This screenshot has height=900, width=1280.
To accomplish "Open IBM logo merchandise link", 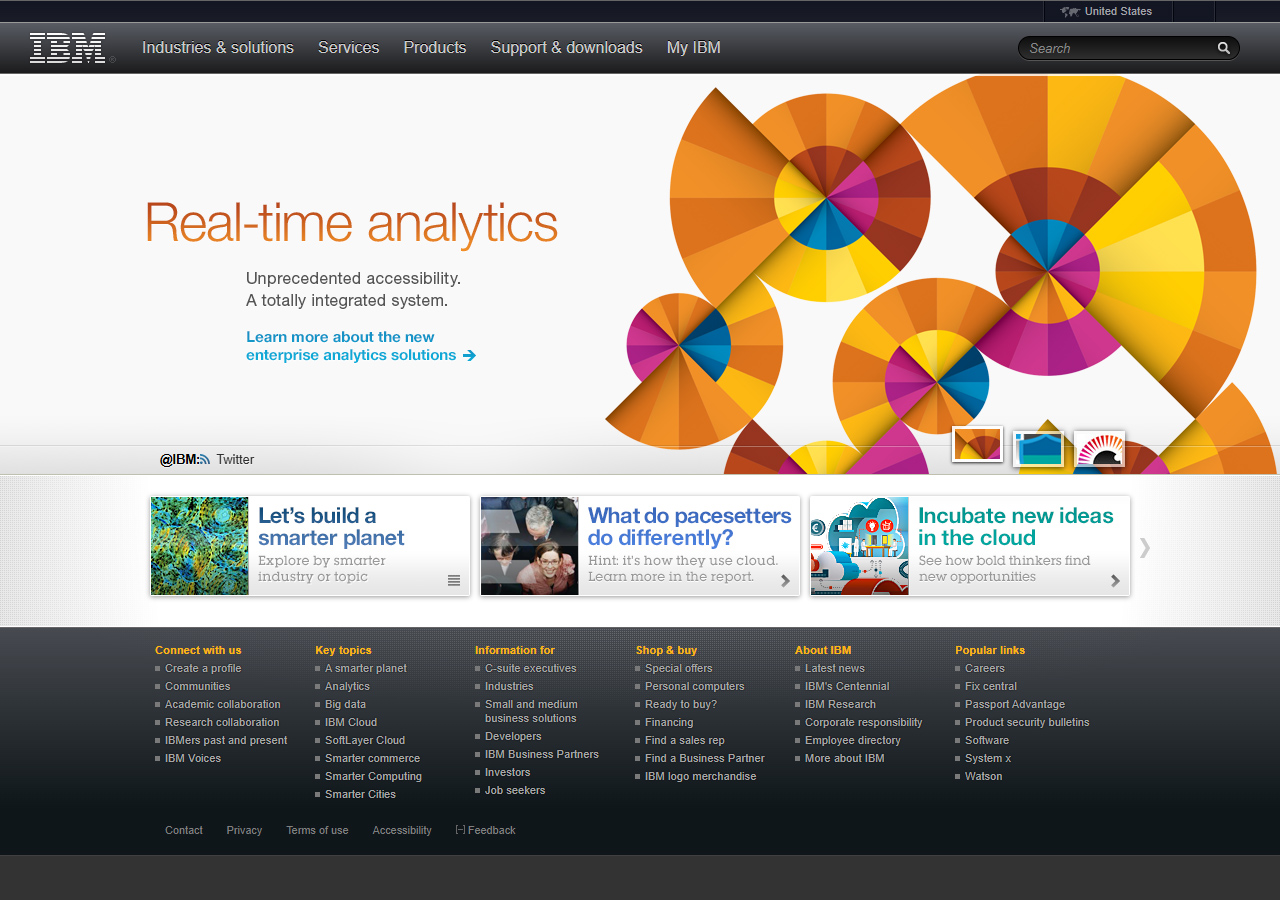I will pos(701,776).
